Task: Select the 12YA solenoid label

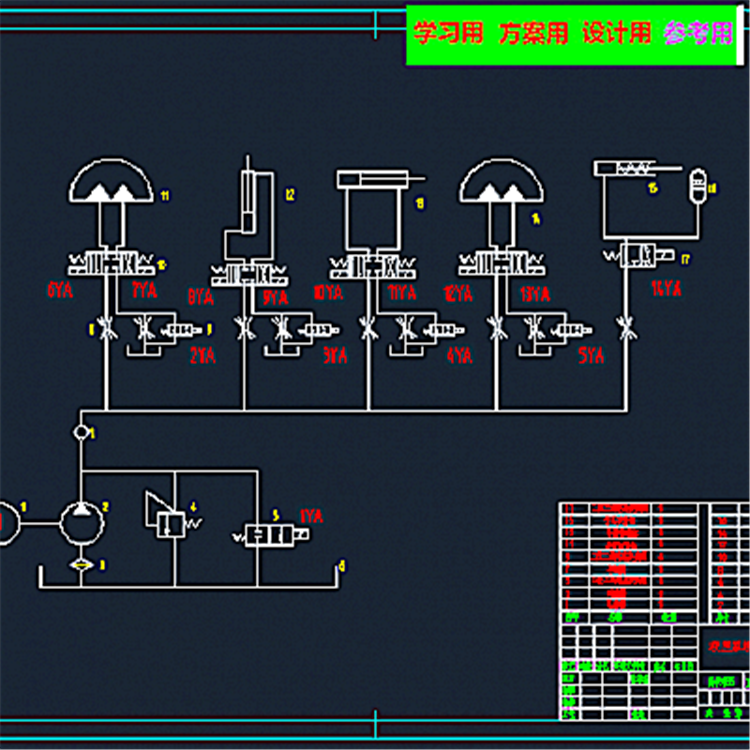Action: [458, 293]
